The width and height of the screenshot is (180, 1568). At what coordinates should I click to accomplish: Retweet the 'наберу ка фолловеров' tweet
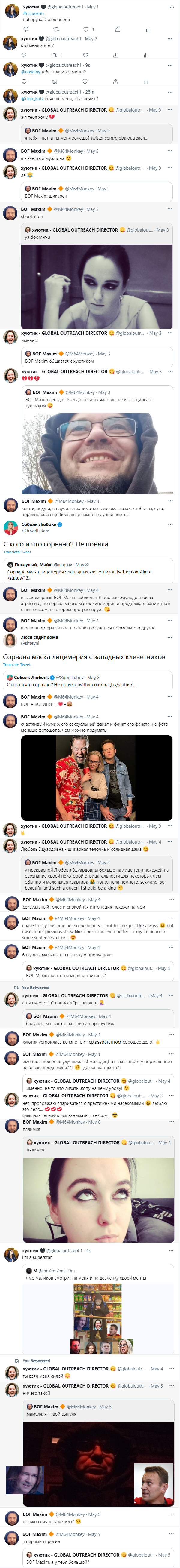click(x=55, y=29)
